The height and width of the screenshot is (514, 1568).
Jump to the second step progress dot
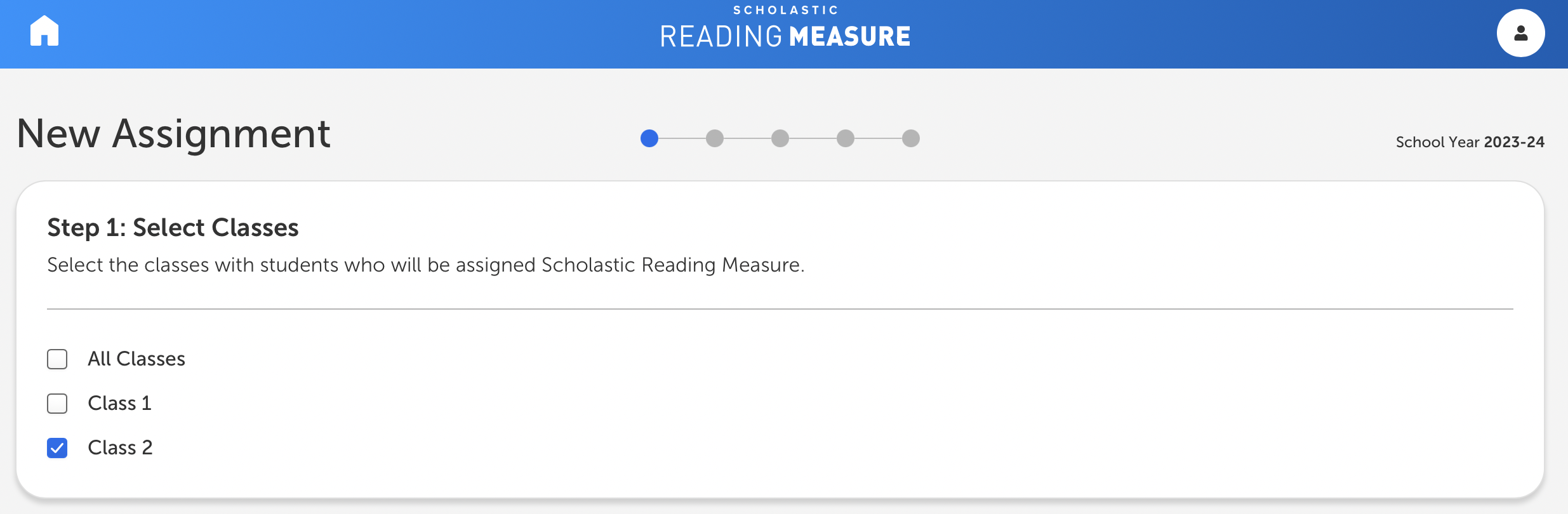[x=715, y=138]
